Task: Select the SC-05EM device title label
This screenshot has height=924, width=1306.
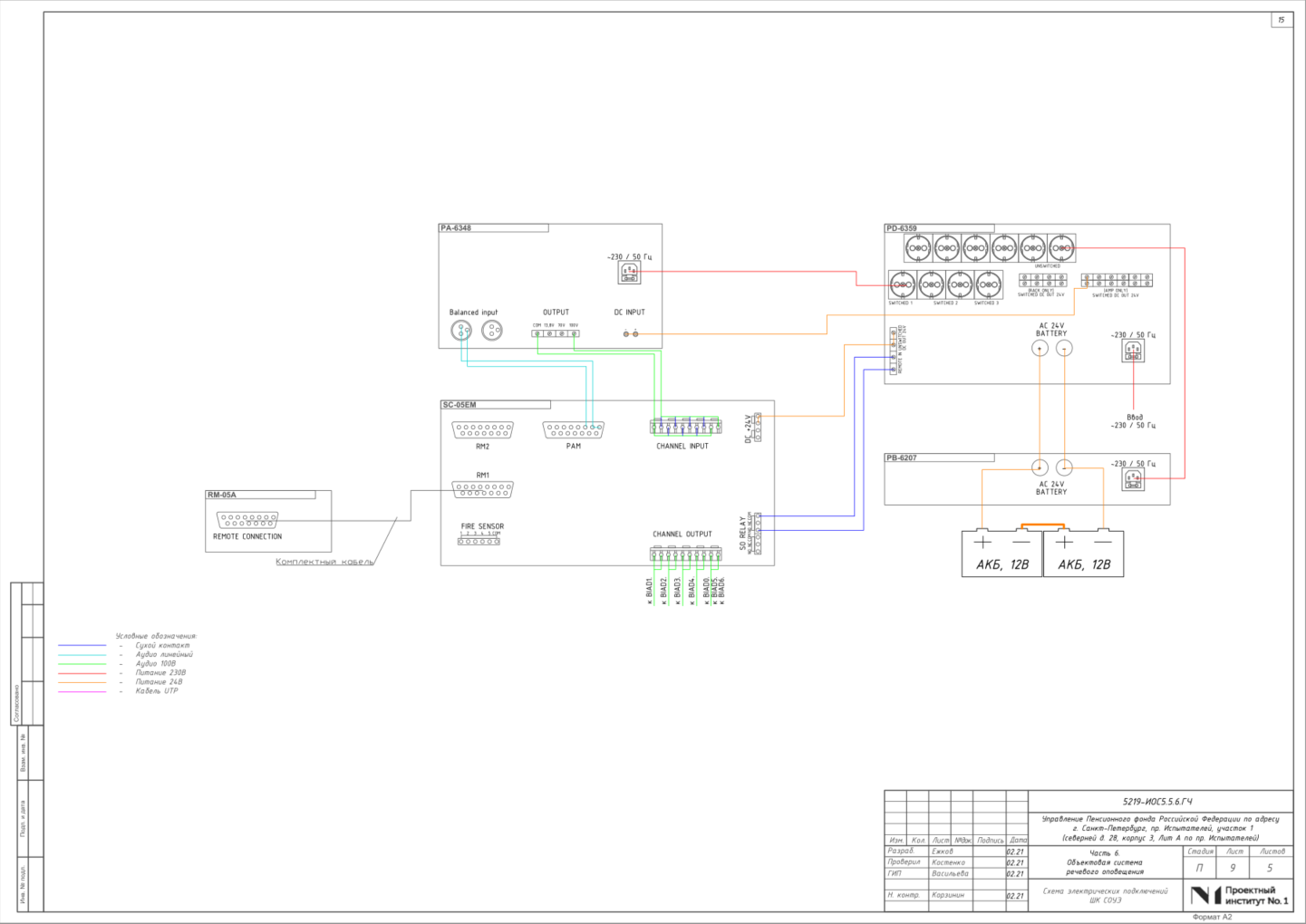Action: (x=460, y=405)
